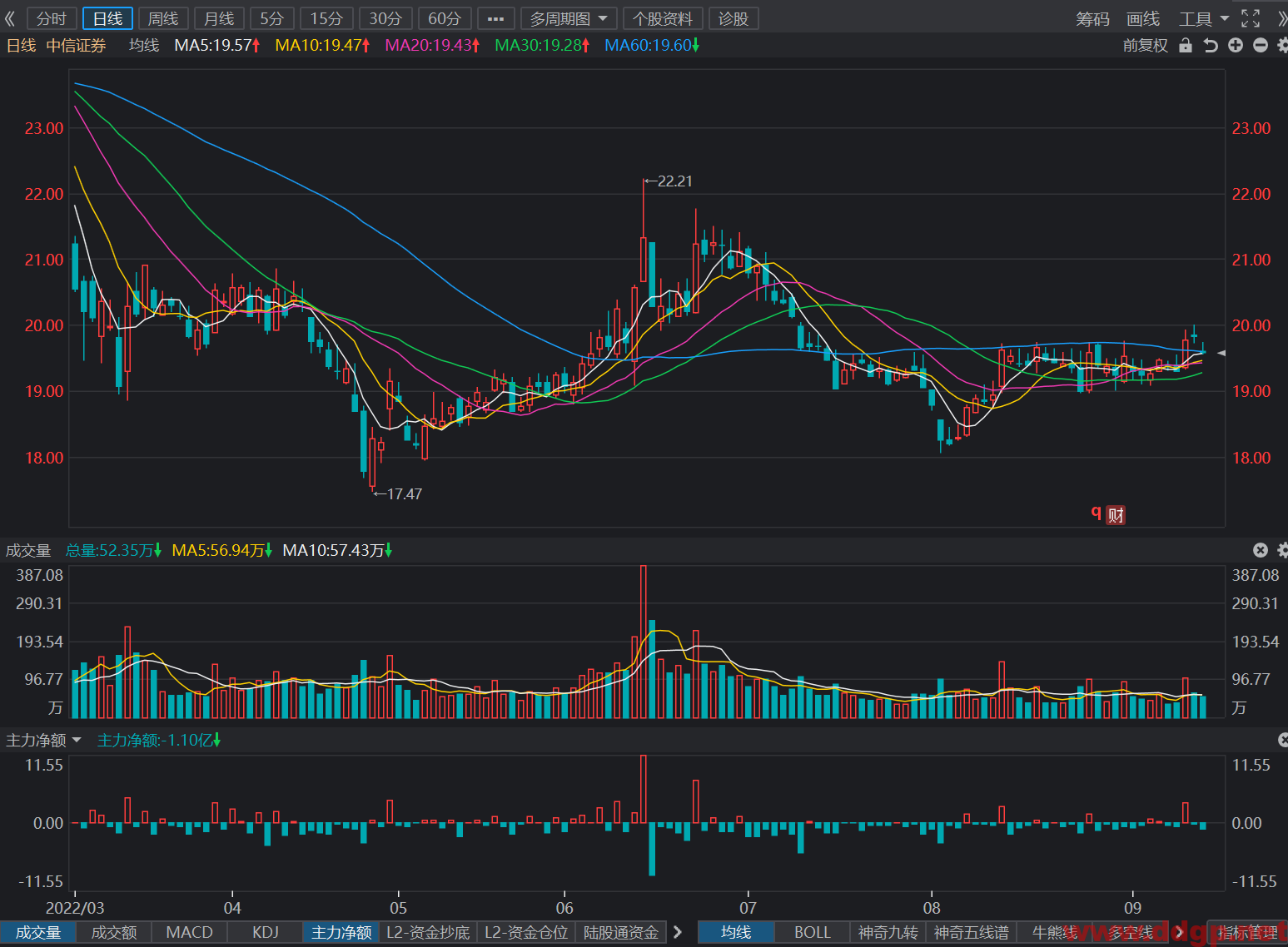Select the 陆股通资金 tab

[621, 932]
